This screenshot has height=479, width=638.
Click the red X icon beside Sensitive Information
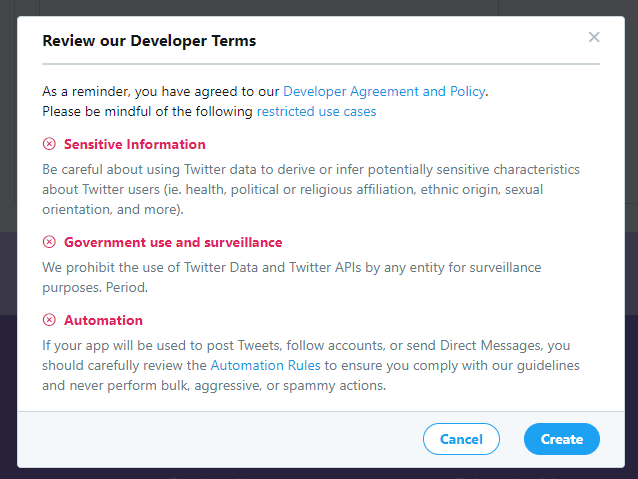click(x=49, y=144)
